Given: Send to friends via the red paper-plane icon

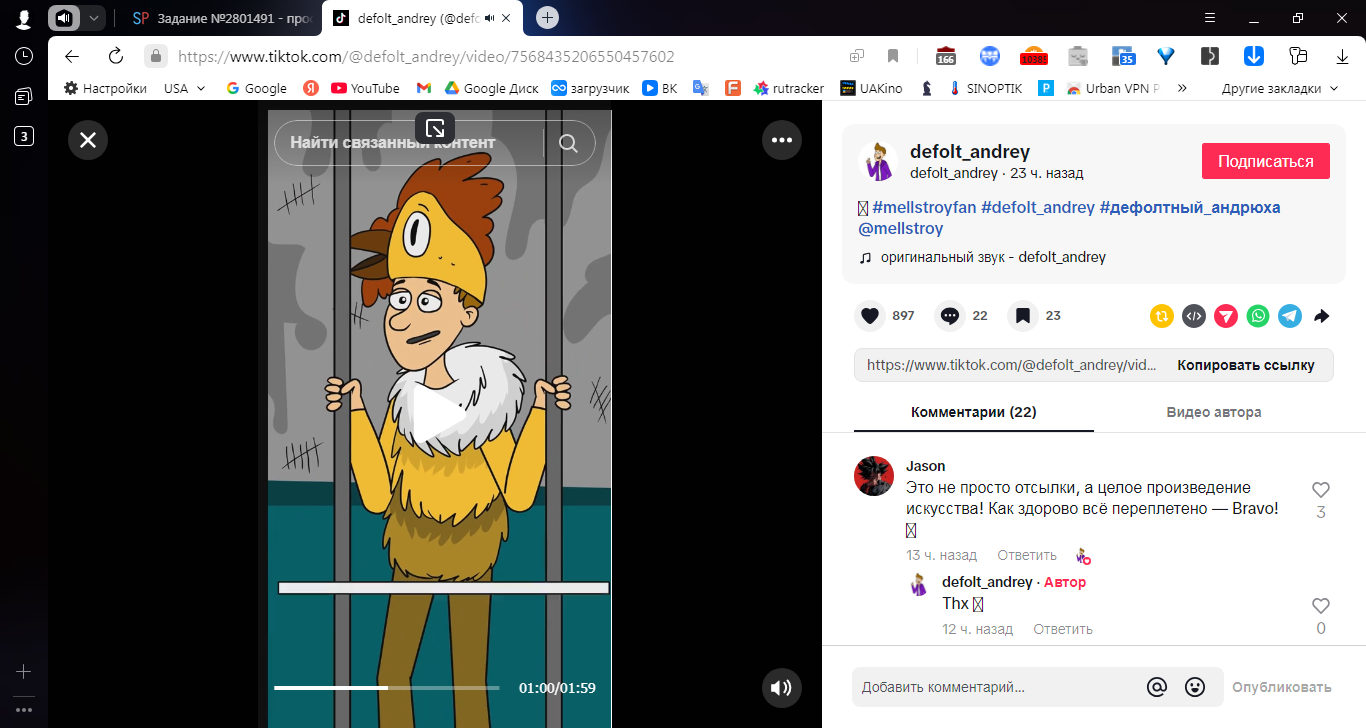Looking at the screenshot, I should pos(1226,316).
